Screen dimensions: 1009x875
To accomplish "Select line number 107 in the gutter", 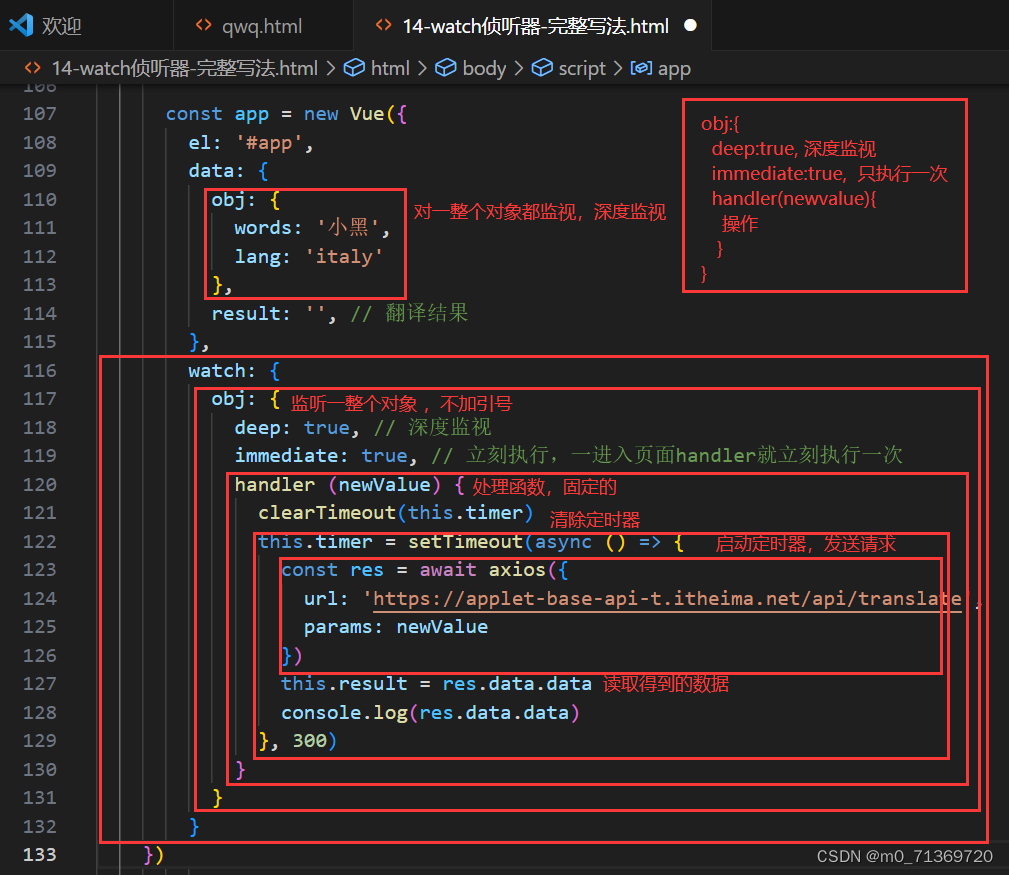I will click(39, 113).
